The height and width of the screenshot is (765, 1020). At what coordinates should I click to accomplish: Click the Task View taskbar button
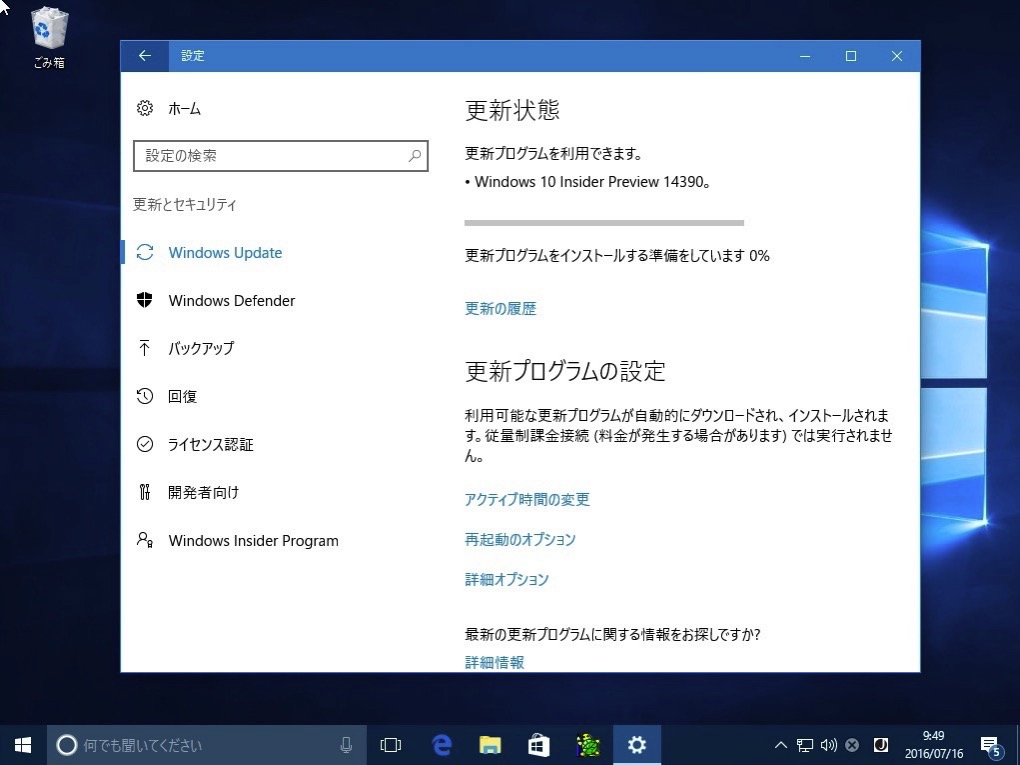(x=391, y=745)
